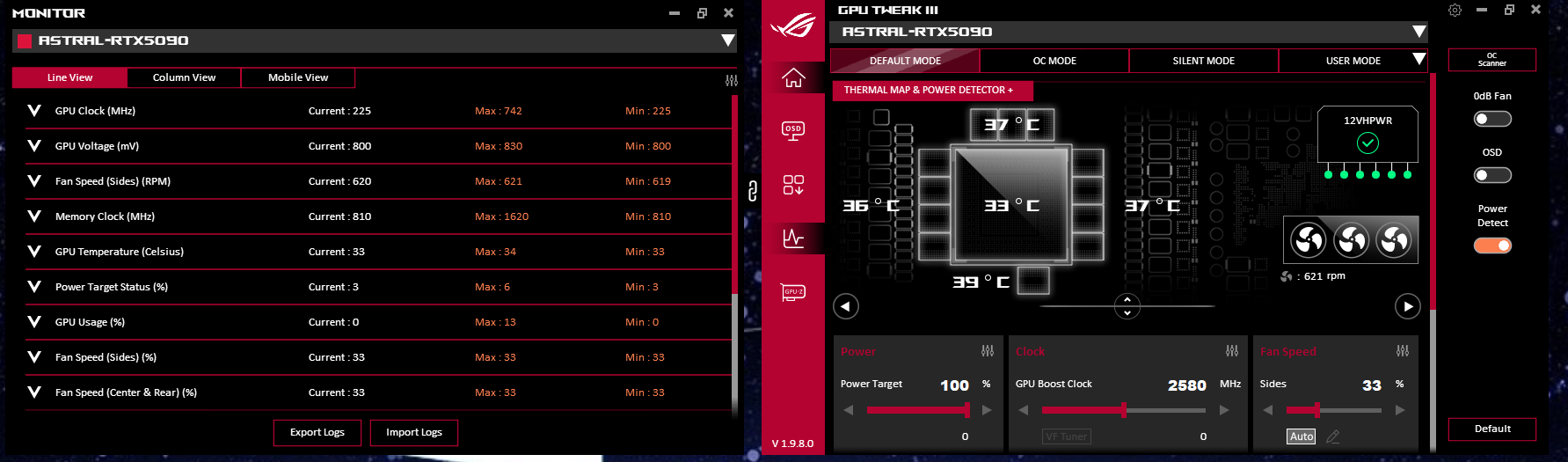Click the ROG logo at top of sidebar
Viewport: 1568px width, 462px height.
793,26
